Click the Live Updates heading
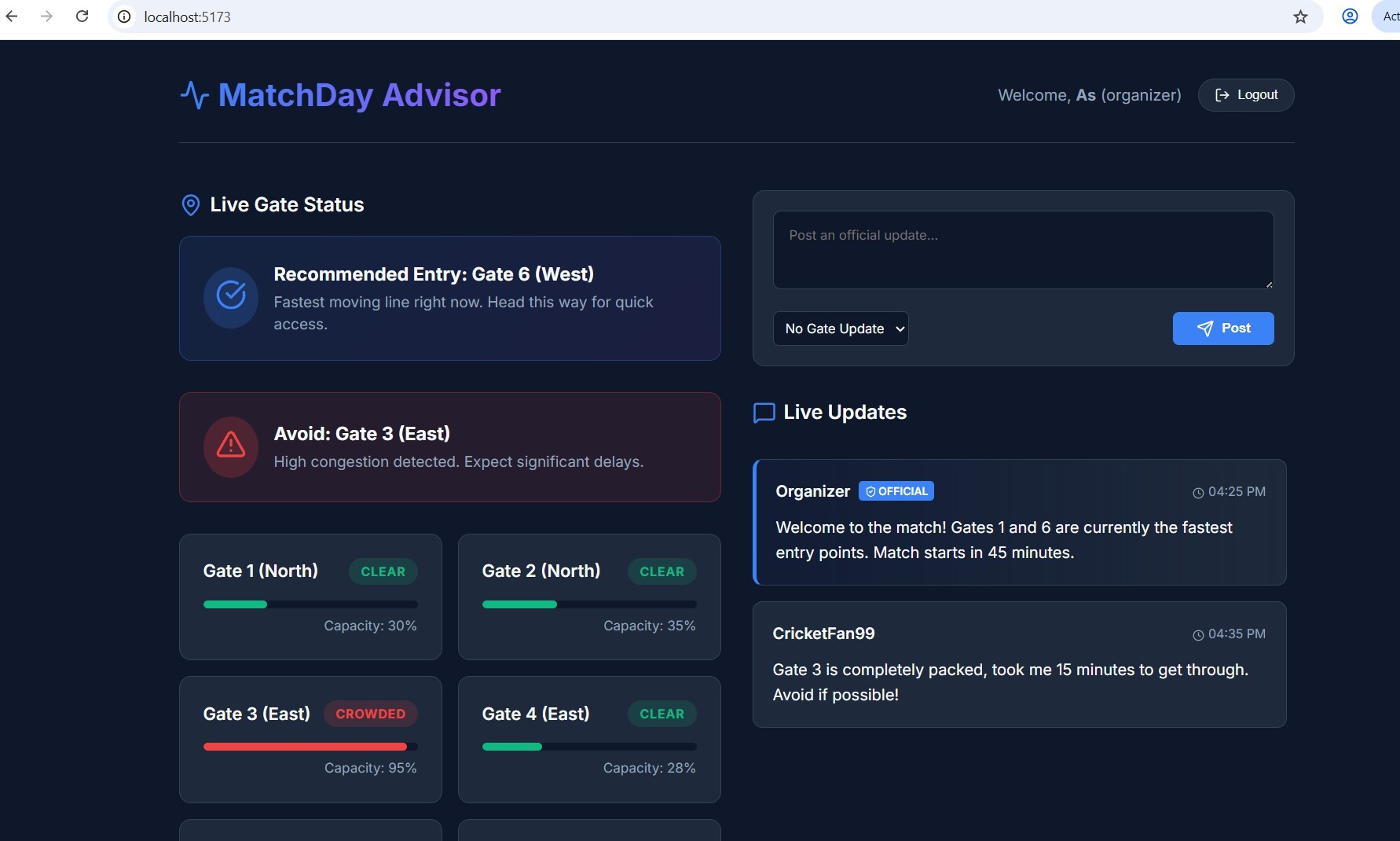 pyautogui.click(x=845, y=413)
